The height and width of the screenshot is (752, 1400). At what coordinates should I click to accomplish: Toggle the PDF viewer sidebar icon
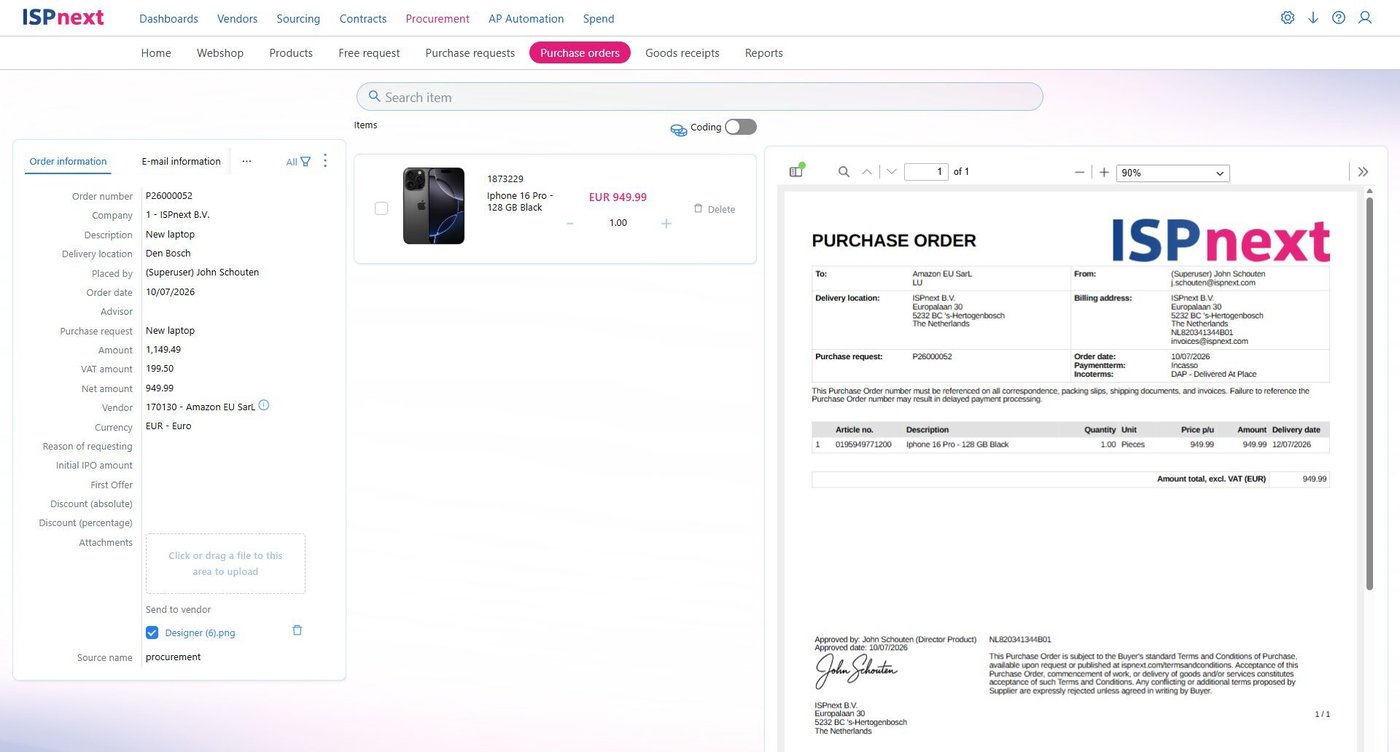797,171
